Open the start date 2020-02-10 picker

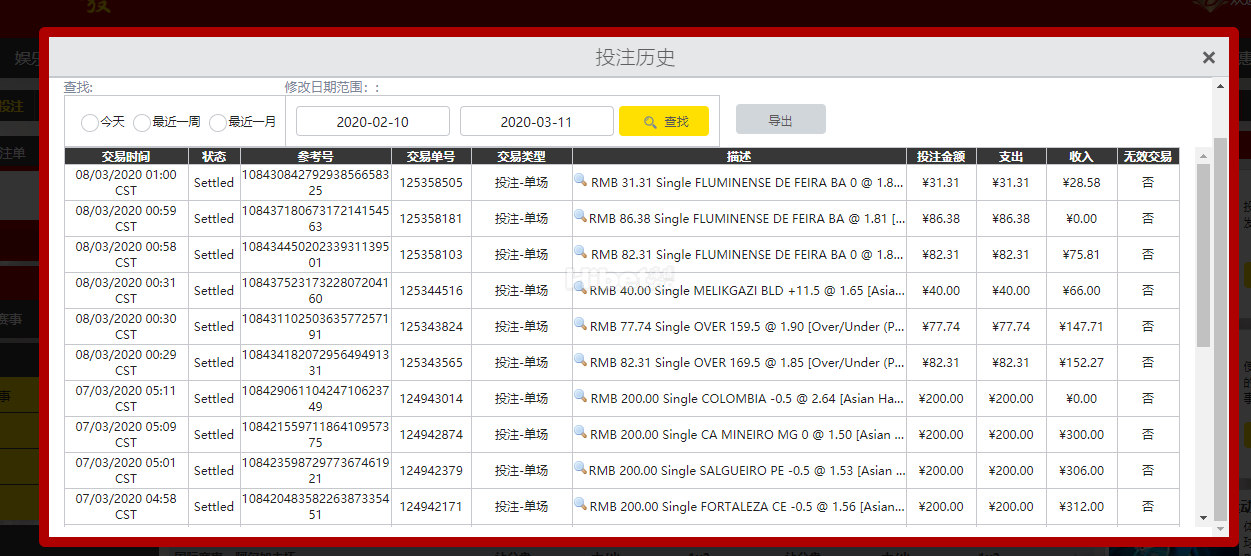(x=372, y=122)
